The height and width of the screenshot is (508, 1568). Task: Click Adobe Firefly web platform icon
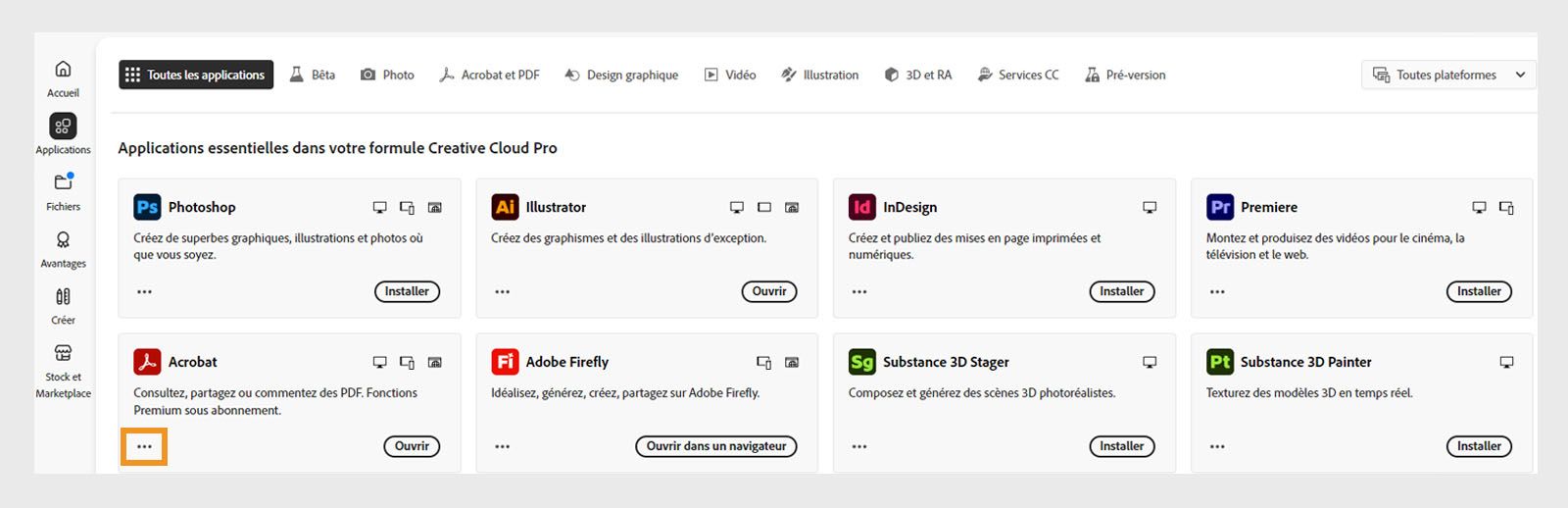click(x=792, y=362)
